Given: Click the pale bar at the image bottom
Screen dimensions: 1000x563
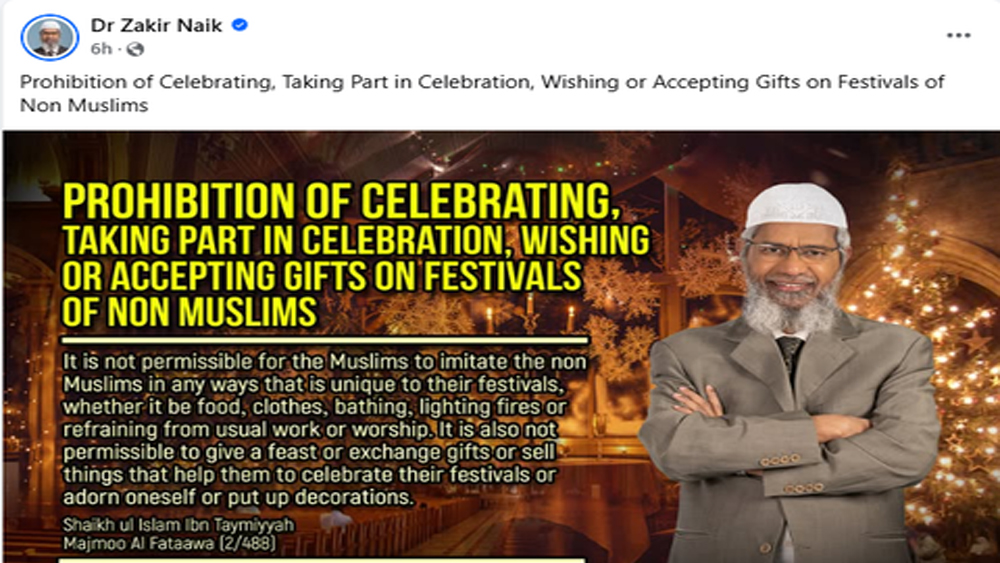Looking at the screenshot, I should coord(321,560).
